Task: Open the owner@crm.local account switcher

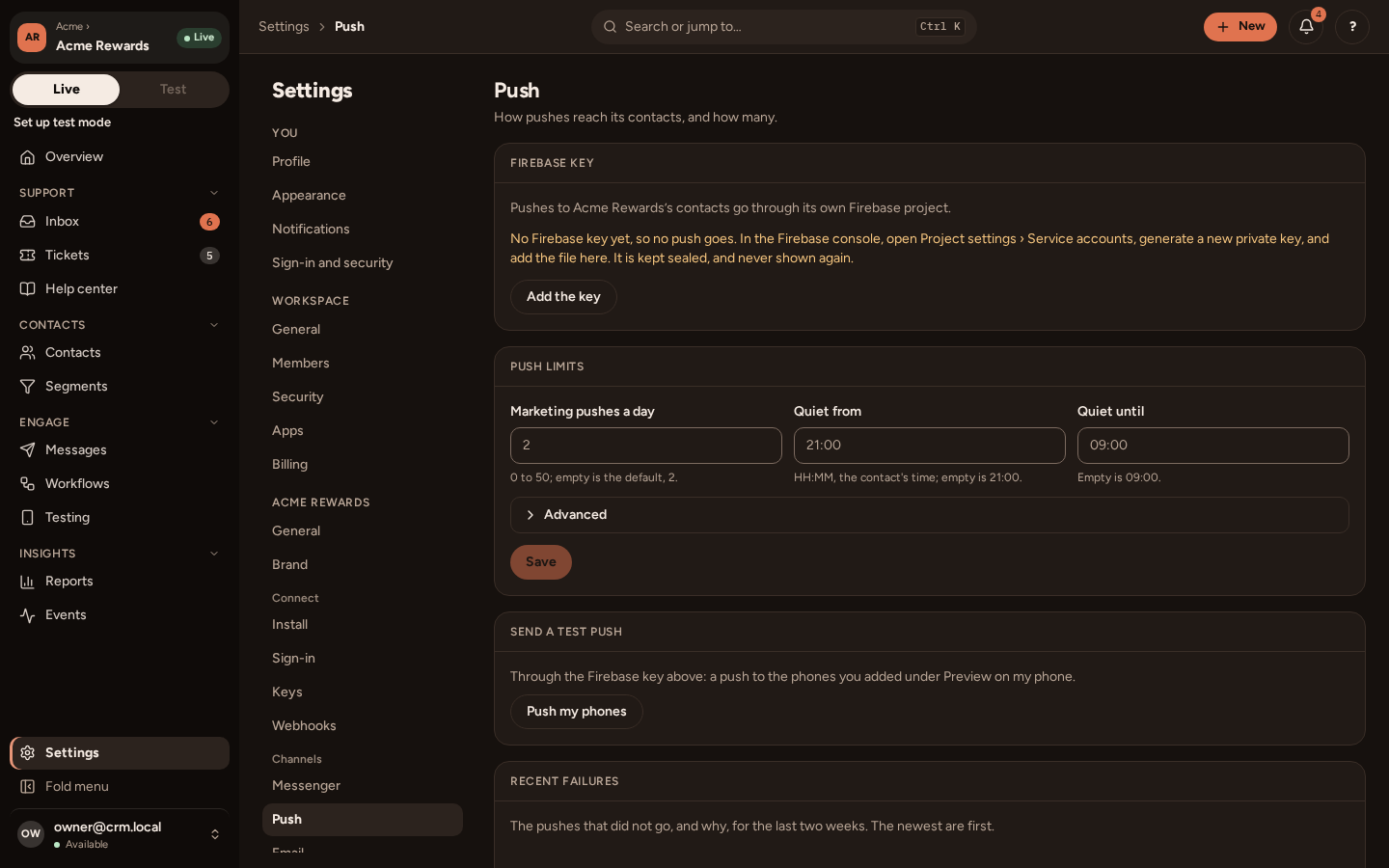Action: 120,834
